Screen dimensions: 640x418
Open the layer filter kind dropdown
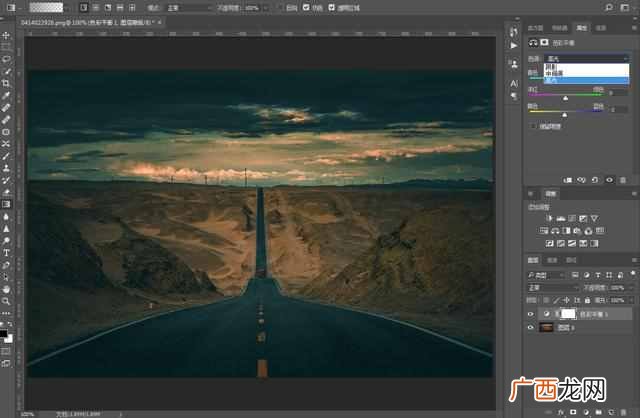coord(546,275)
